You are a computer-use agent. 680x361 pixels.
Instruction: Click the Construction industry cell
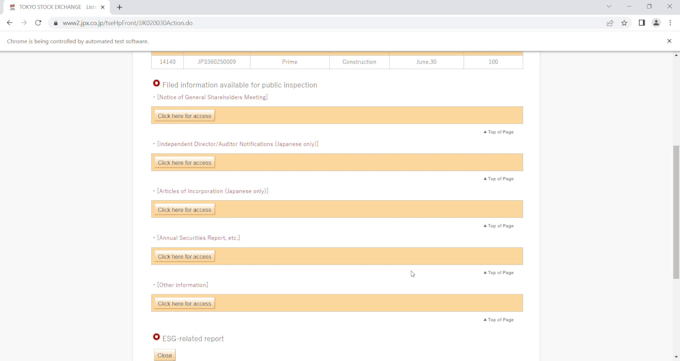point(359,62)
